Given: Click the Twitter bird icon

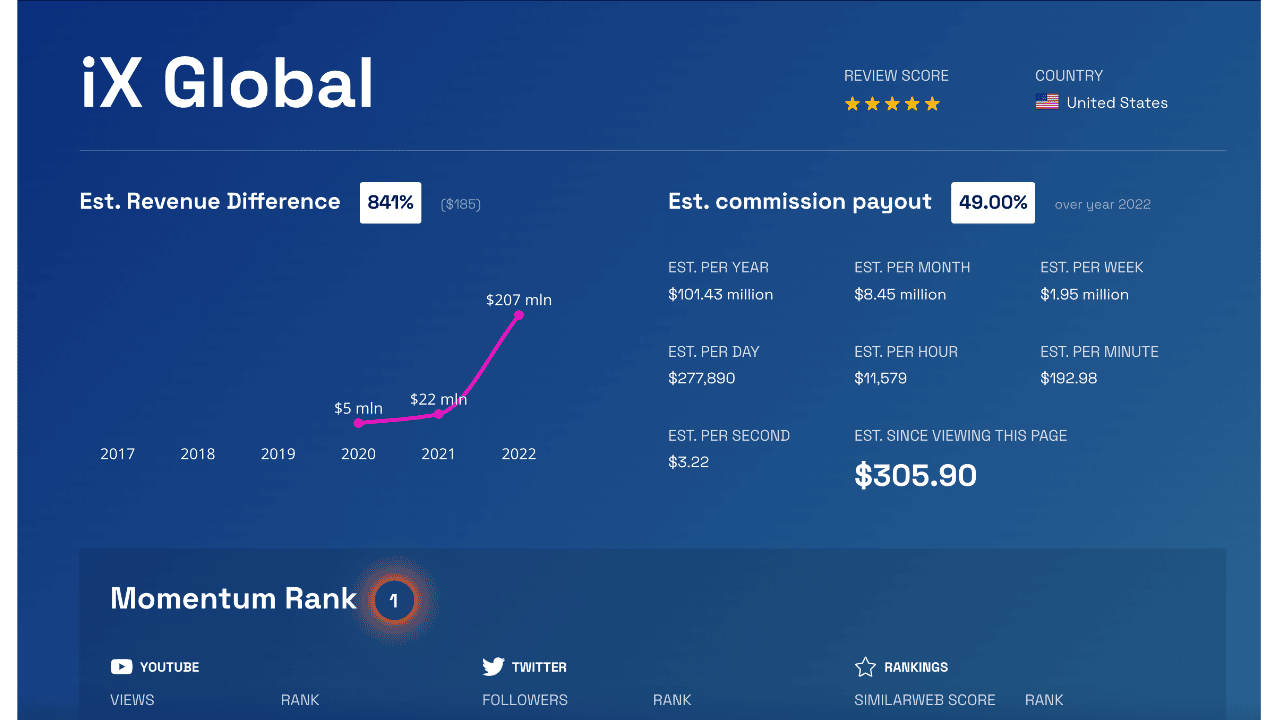Looking at the screenshot, I should coord(493,667).
